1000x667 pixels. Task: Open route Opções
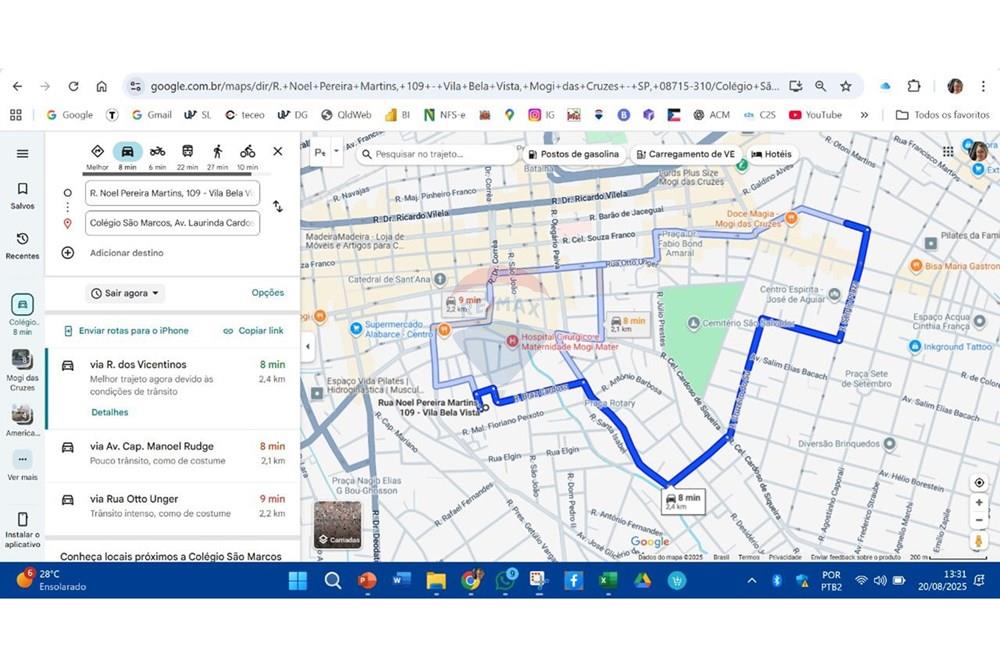pos(267,293)
